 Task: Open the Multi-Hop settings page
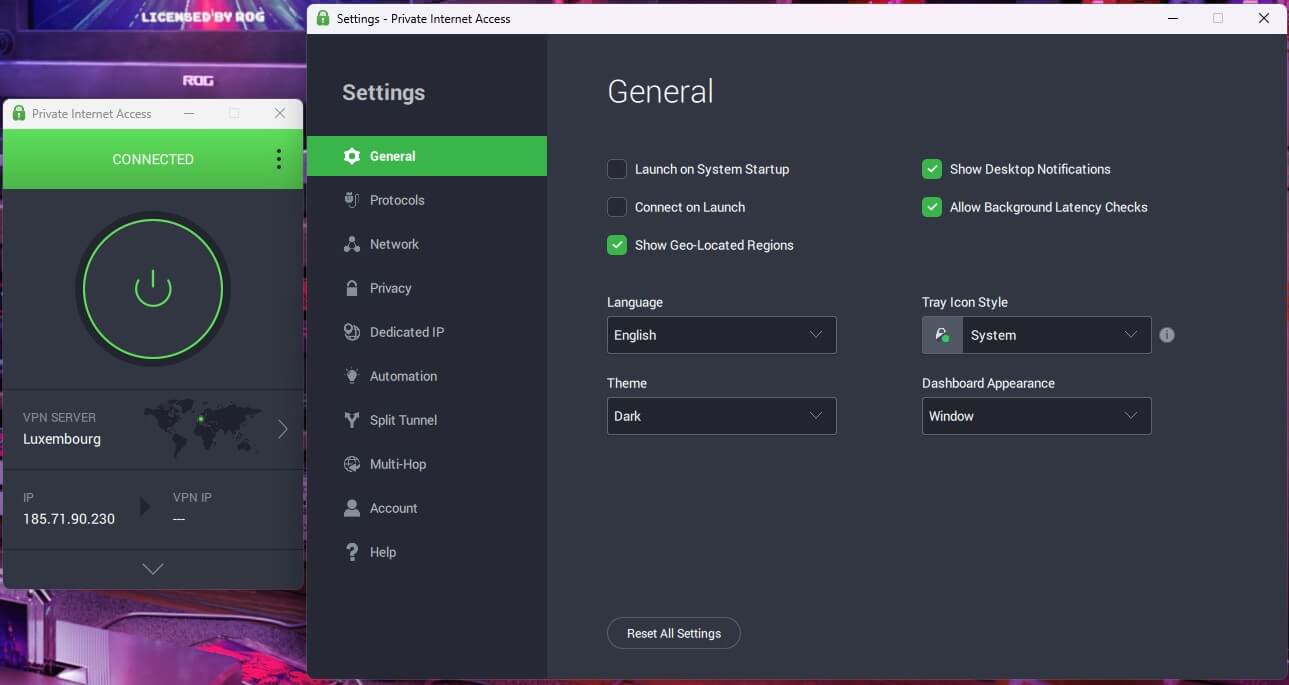427,464
